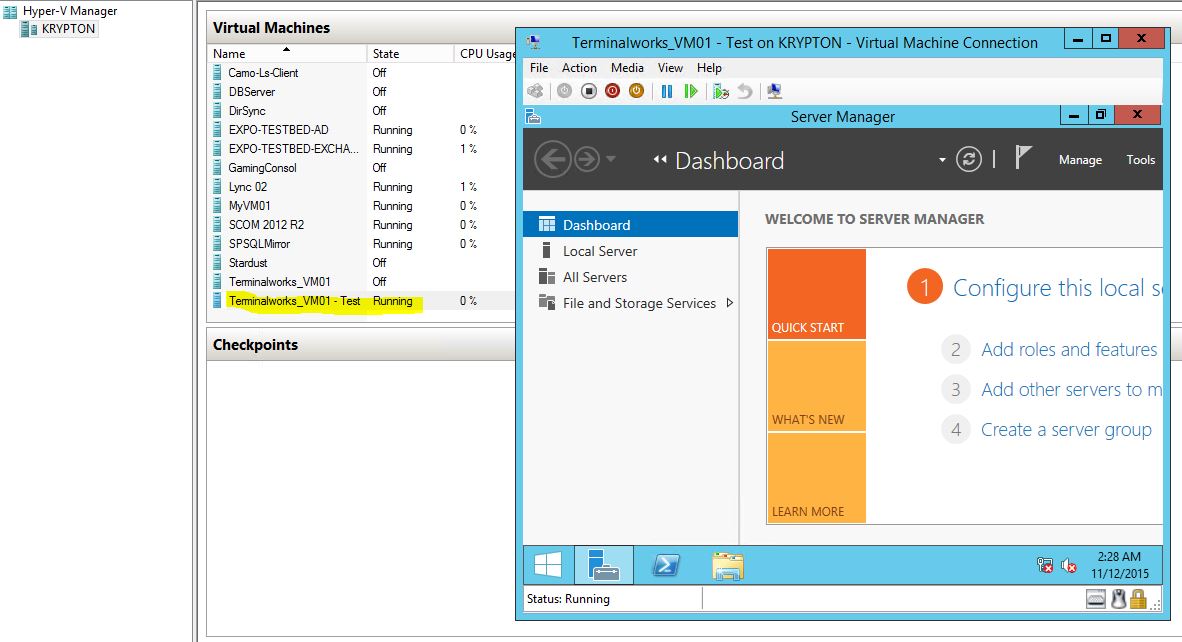Image resolution: width=1182 pixels, height=642 pixels.
Task: Click the LEARN MORE tile
Action: coord(816,478)
